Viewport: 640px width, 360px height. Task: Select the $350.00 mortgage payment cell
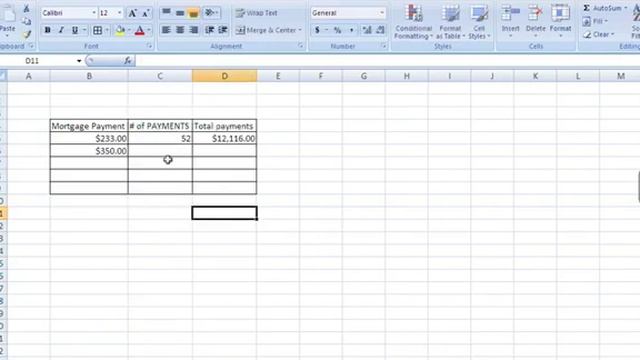tap(89, 151)
